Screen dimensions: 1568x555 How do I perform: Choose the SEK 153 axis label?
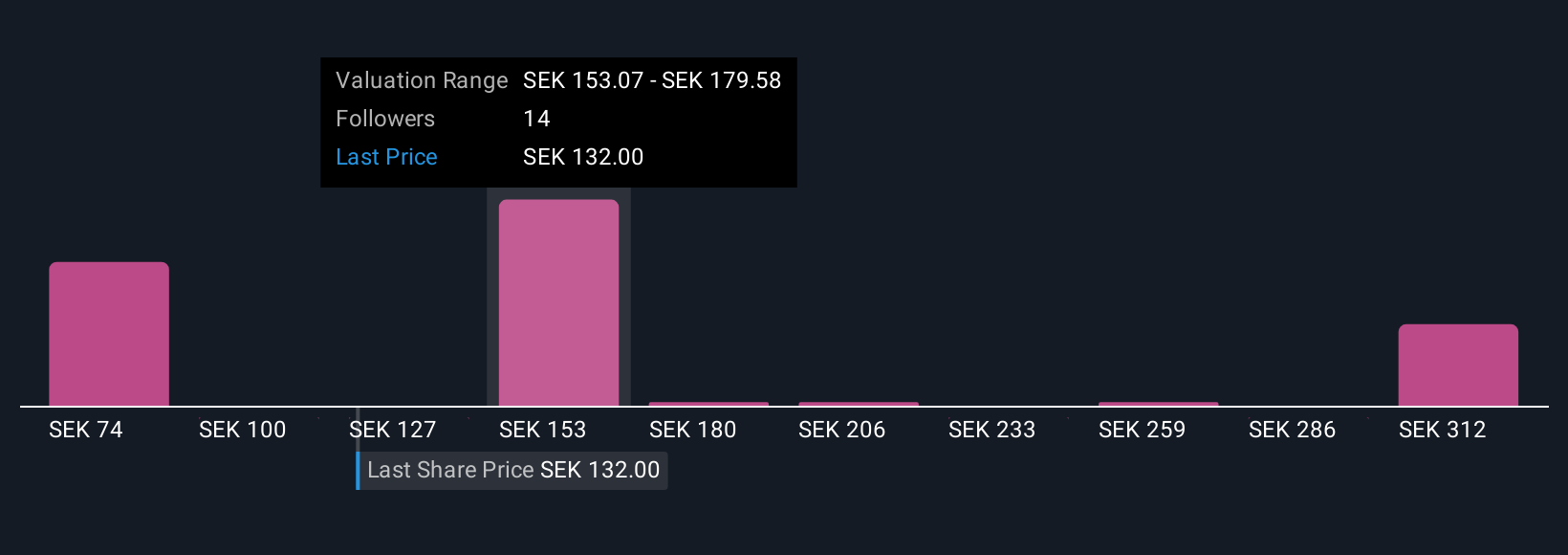[543, 431]
